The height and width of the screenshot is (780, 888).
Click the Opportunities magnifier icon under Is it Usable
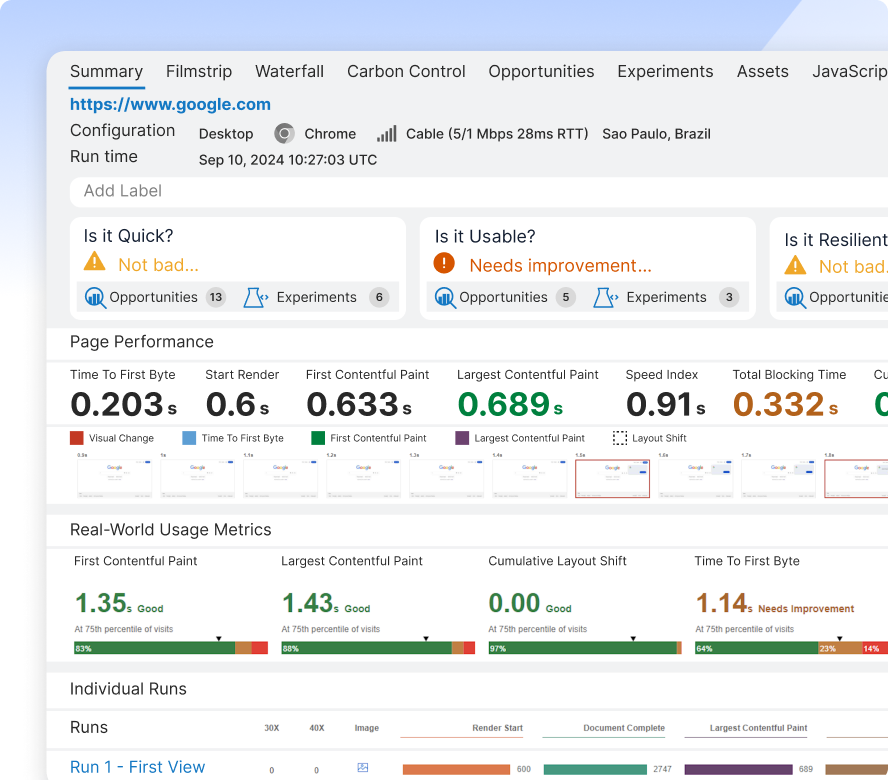445,297
